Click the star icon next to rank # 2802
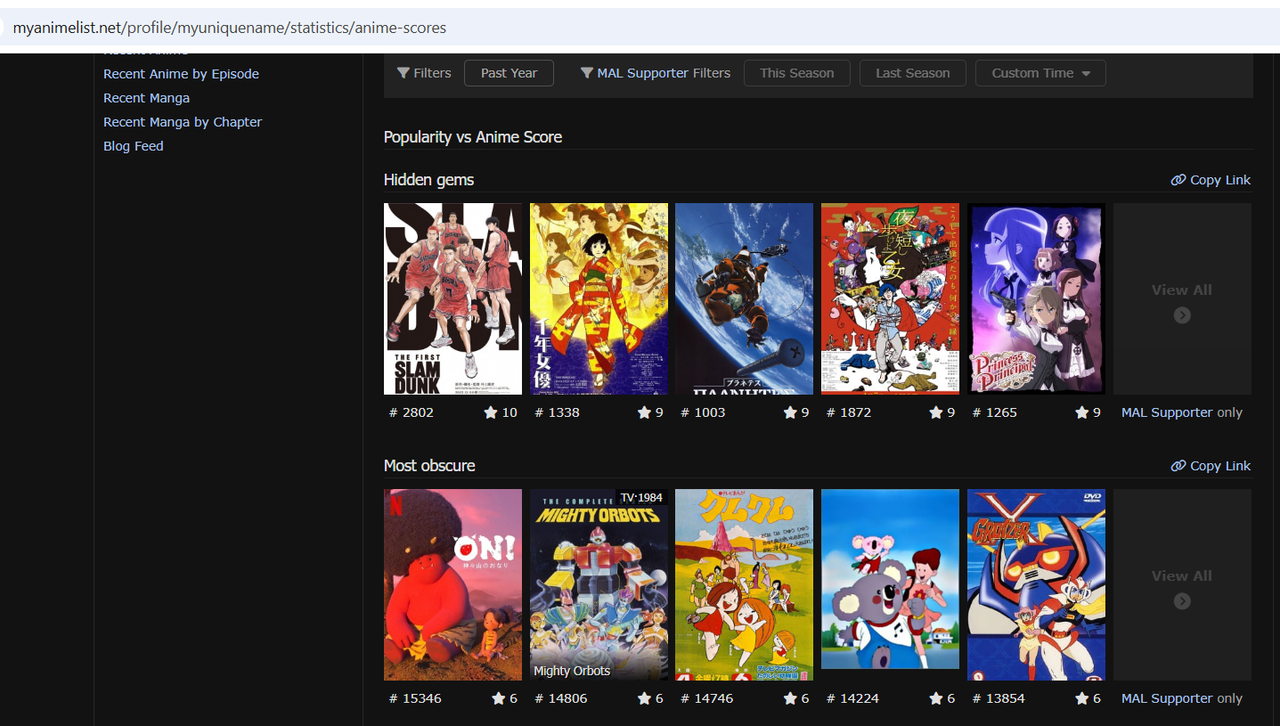Screen dimensions: 1280x726 [x=491, y=412]
